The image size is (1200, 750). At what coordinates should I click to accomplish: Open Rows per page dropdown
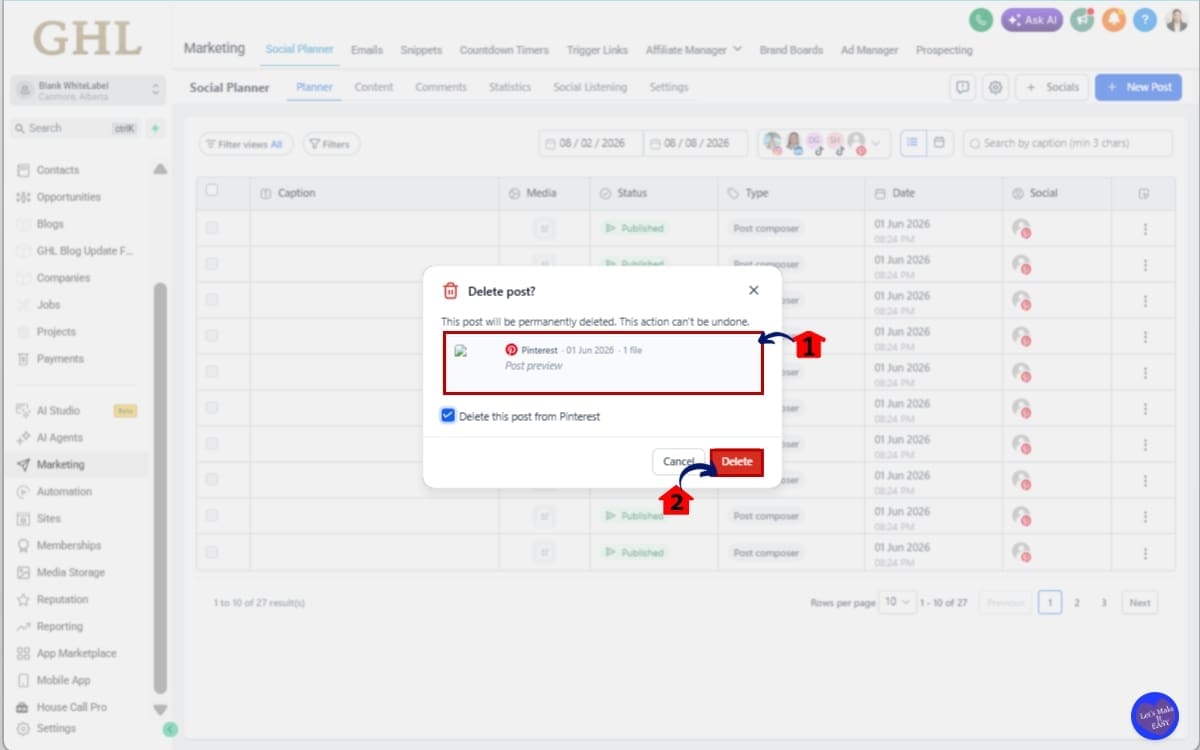(x=897, y=602)
